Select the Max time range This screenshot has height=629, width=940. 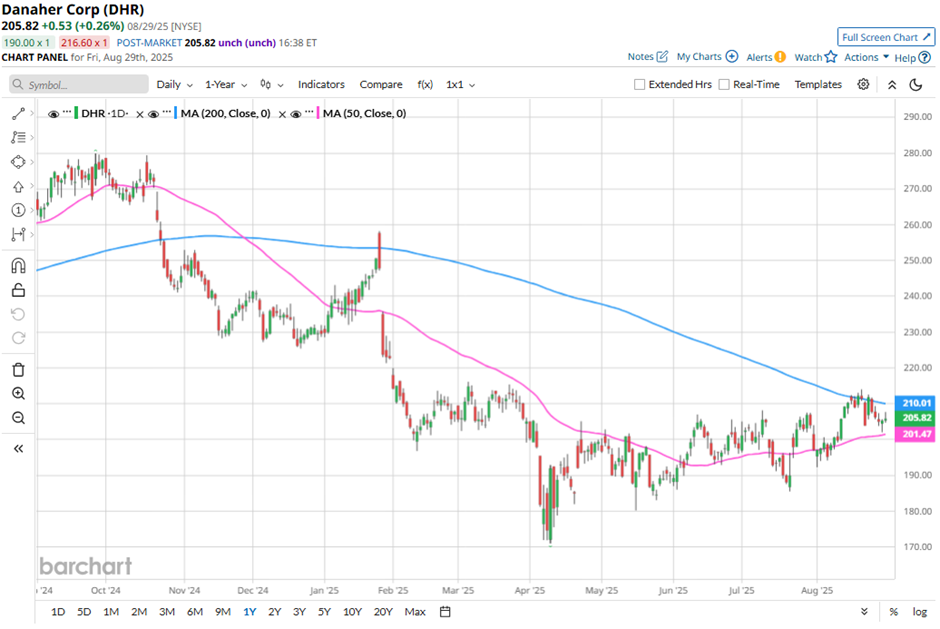[415, 612]
